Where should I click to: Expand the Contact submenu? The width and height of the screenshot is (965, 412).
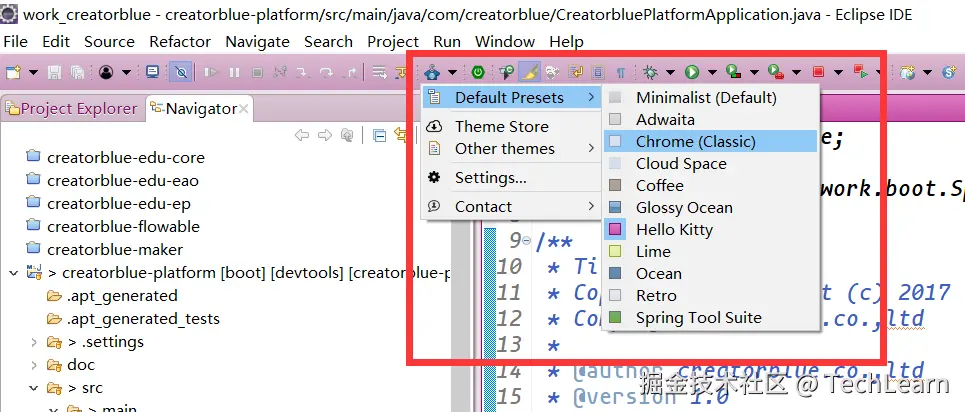(511, 207)
